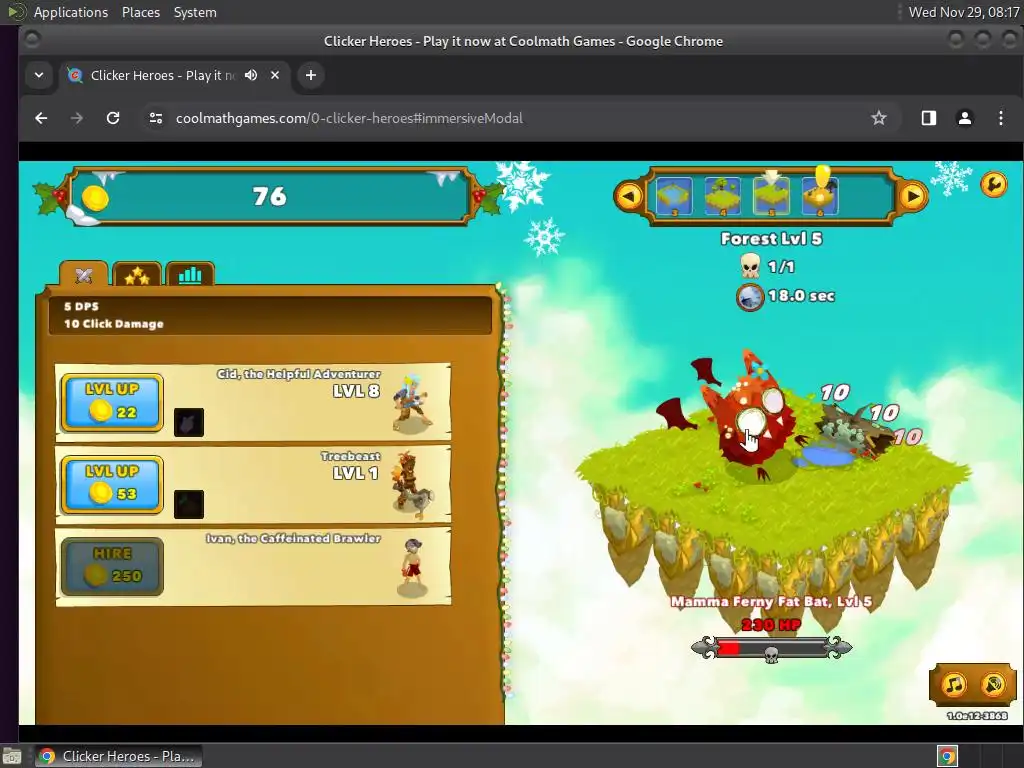Click the '10 Click Damage' text
Viewport: 1024px width, 768px height.
[114, 323]
